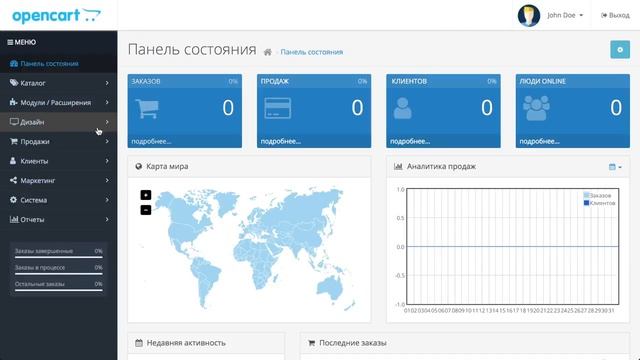Click the Выход logout link
Screen dimensions: 640x360
[x=615, y=15]
